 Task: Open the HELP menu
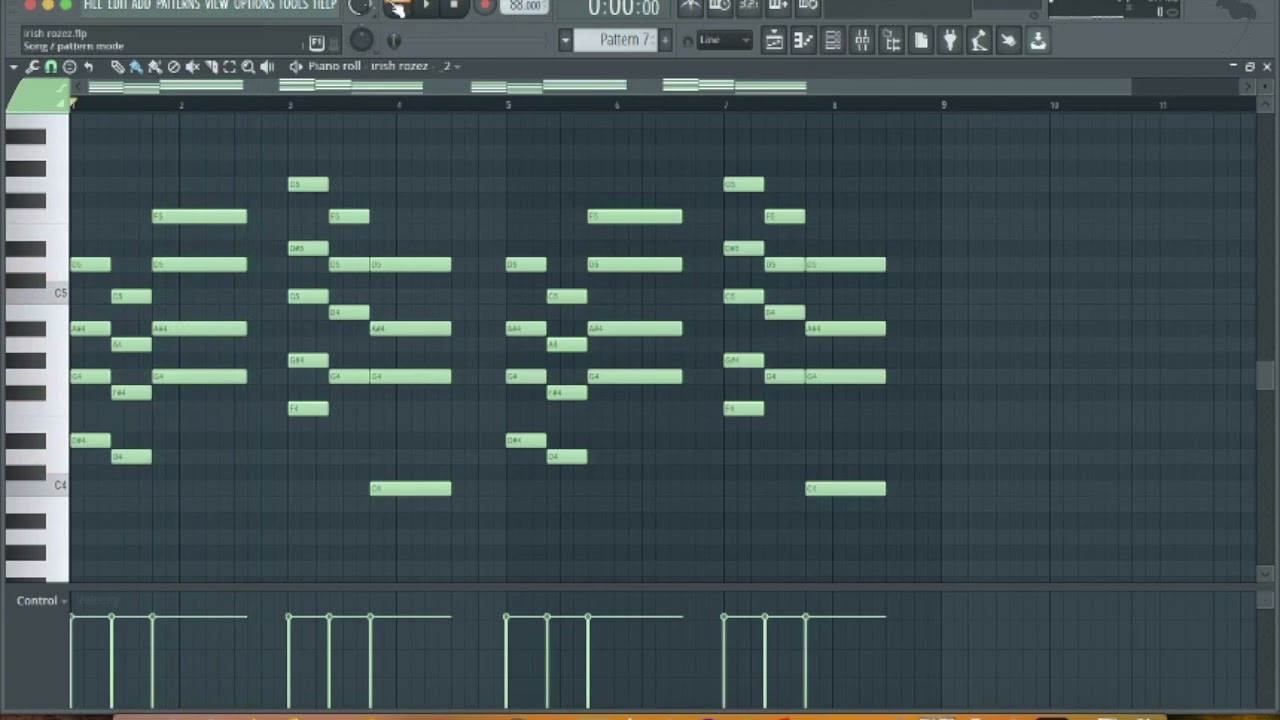[x=324, y=5]
